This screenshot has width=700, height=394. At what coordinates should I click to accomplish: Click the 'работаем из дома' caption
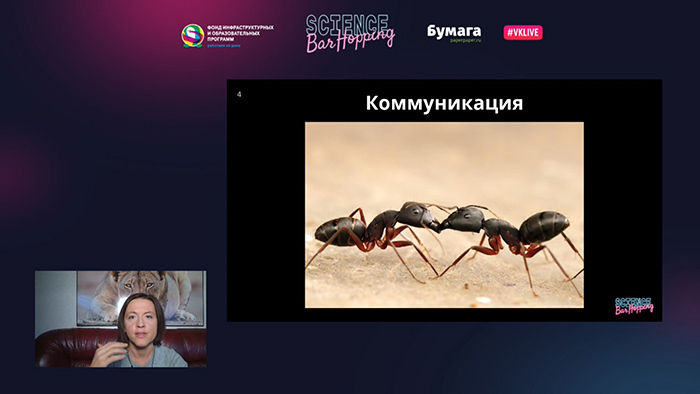coord(224,46)
